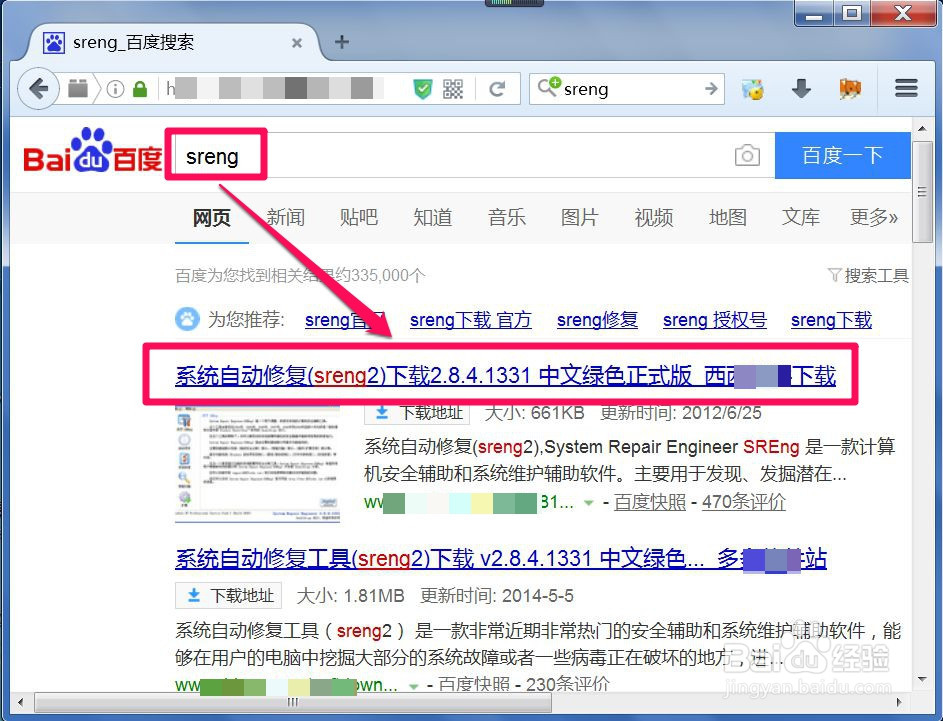943x721 pixels.
Task: Click 下载地址 button for the 1.81MB result
Action: click(x=229, y=596)
